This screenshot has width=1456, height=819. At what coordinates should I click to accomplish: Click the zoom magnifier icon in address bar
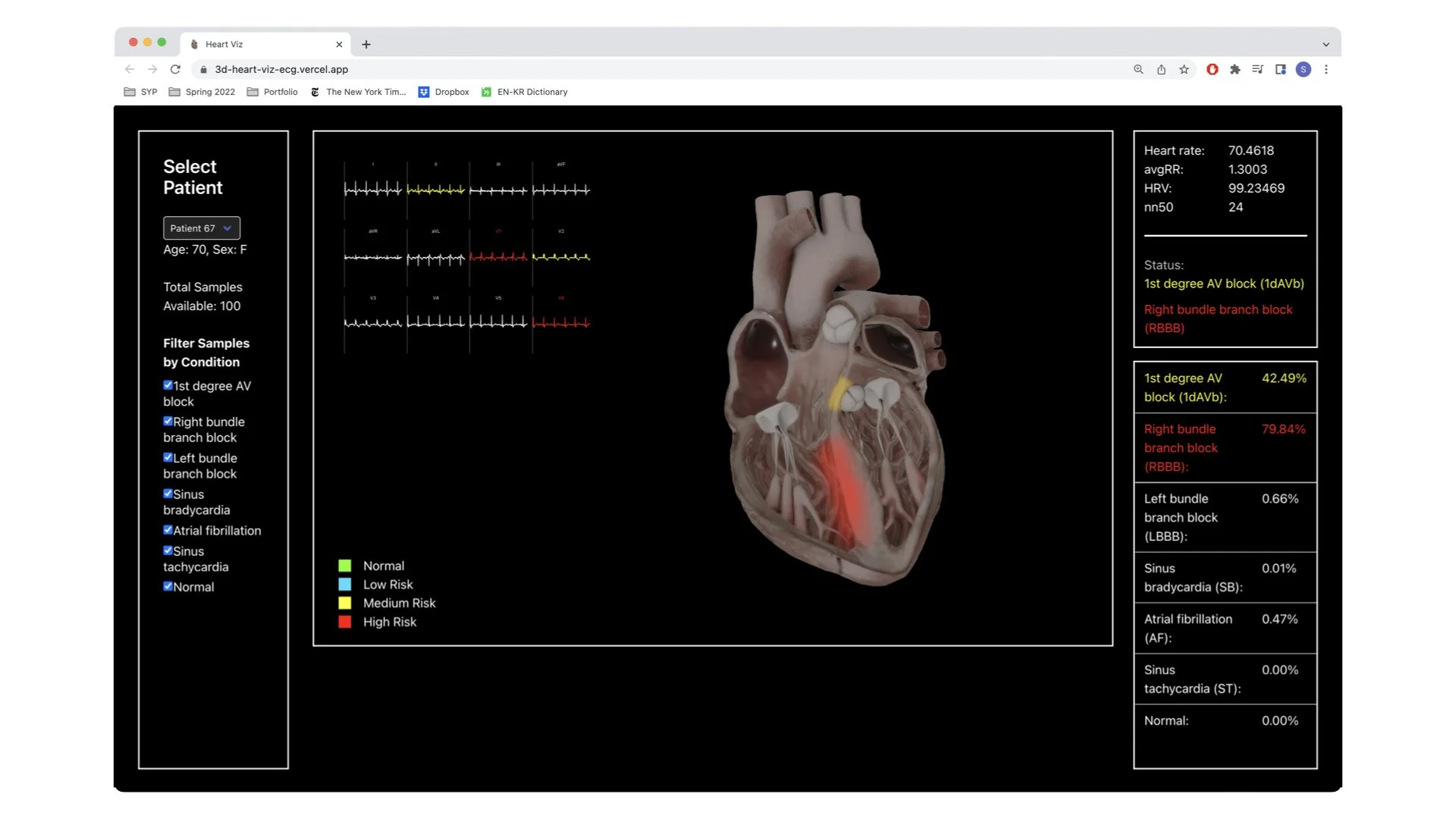(x=1138, y=69)
